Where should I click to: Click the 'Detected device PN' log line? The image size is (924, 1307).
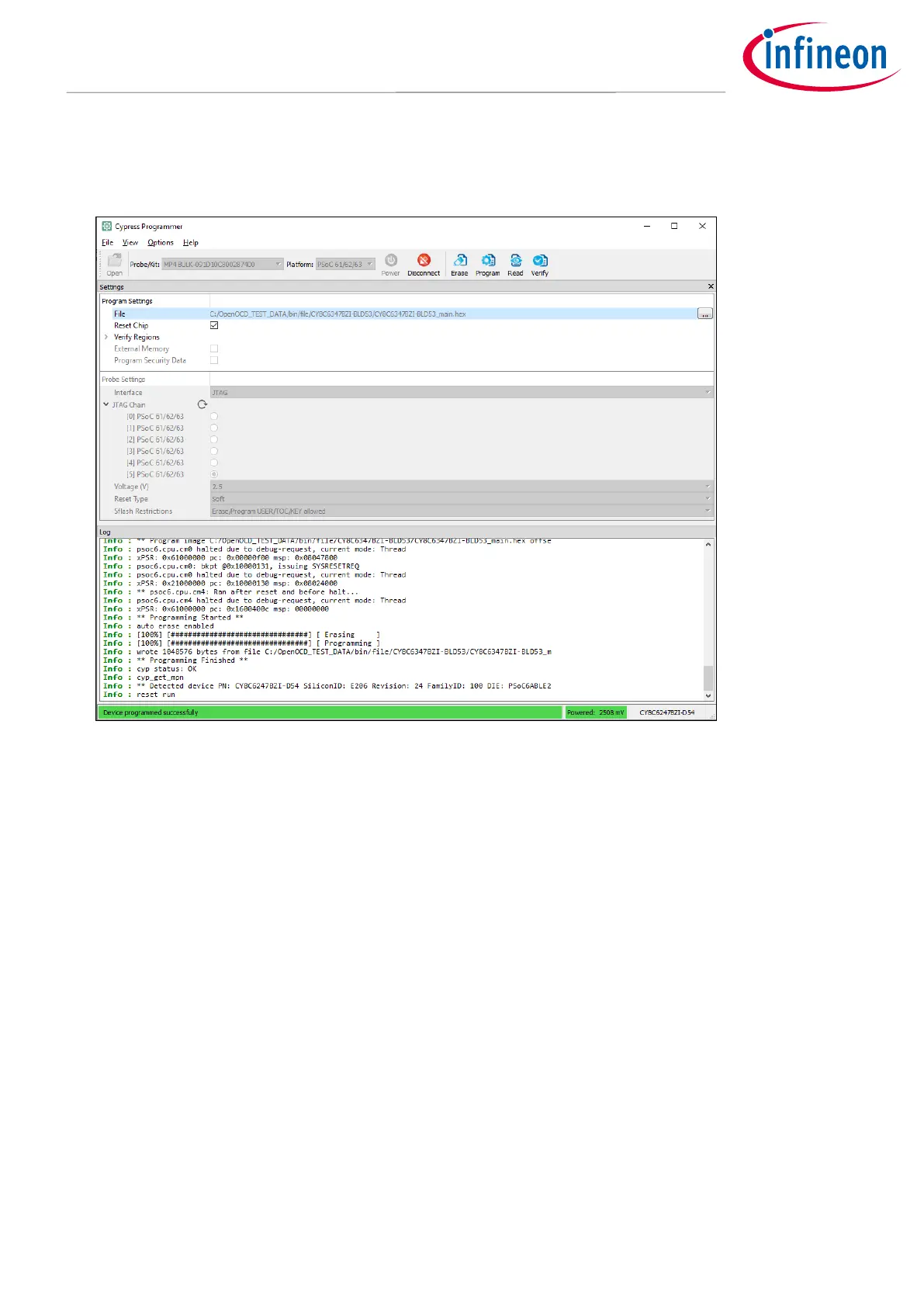pos(327,686)
